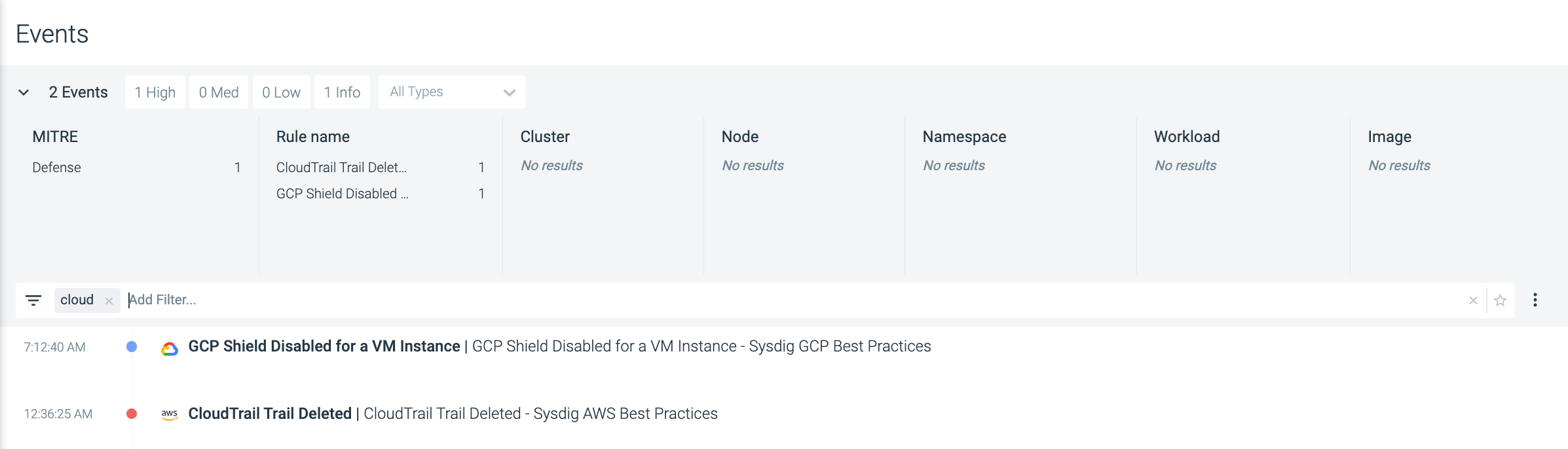Viewport: 1568px width, 449px height.
Task: Toggle the 0 Low severity filter
Action: (281, 92)
